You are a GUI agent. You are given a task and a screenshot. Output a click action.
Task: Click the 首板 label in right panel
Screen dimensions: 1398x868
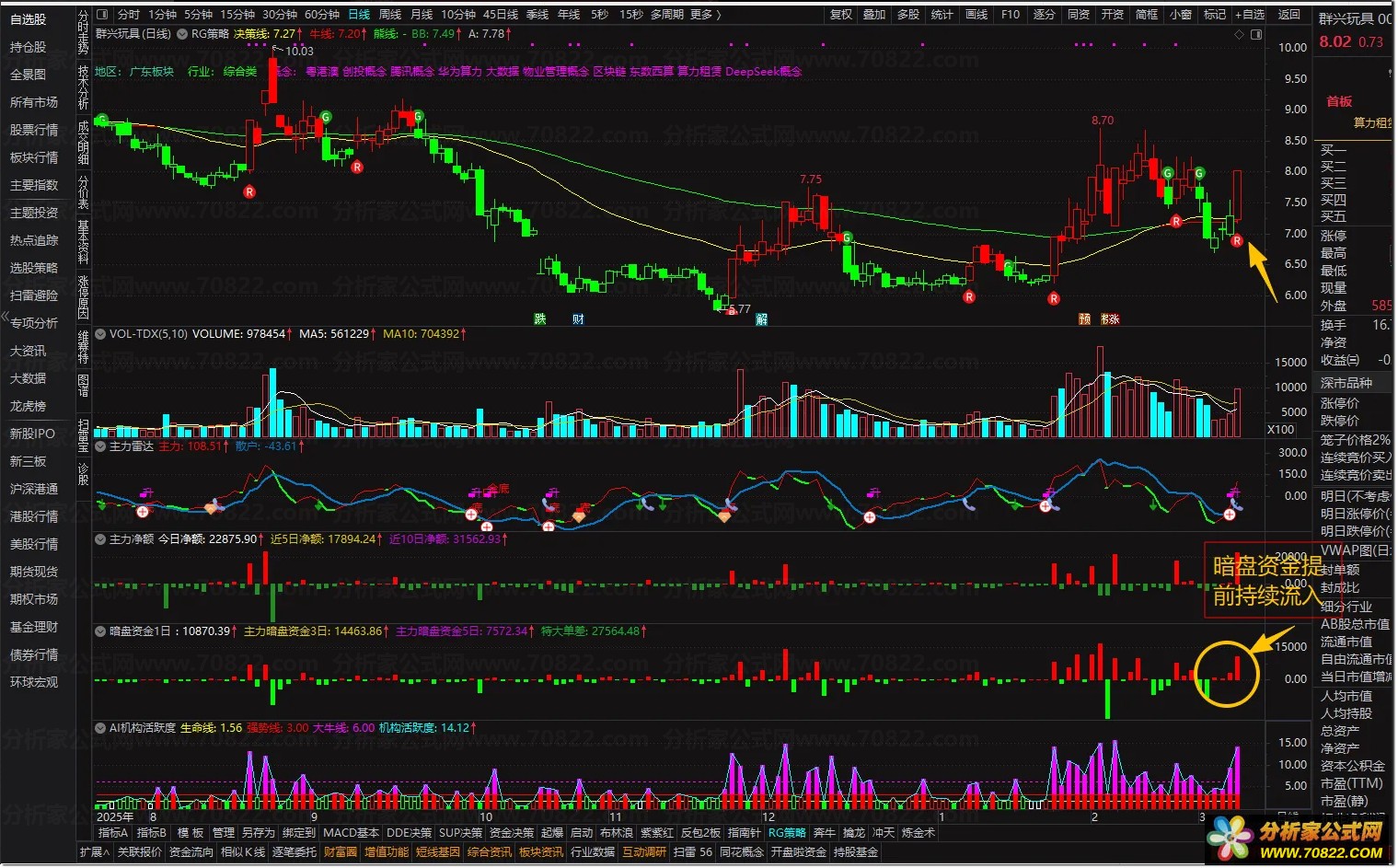pyautogui.click(x=1339, y=101)
